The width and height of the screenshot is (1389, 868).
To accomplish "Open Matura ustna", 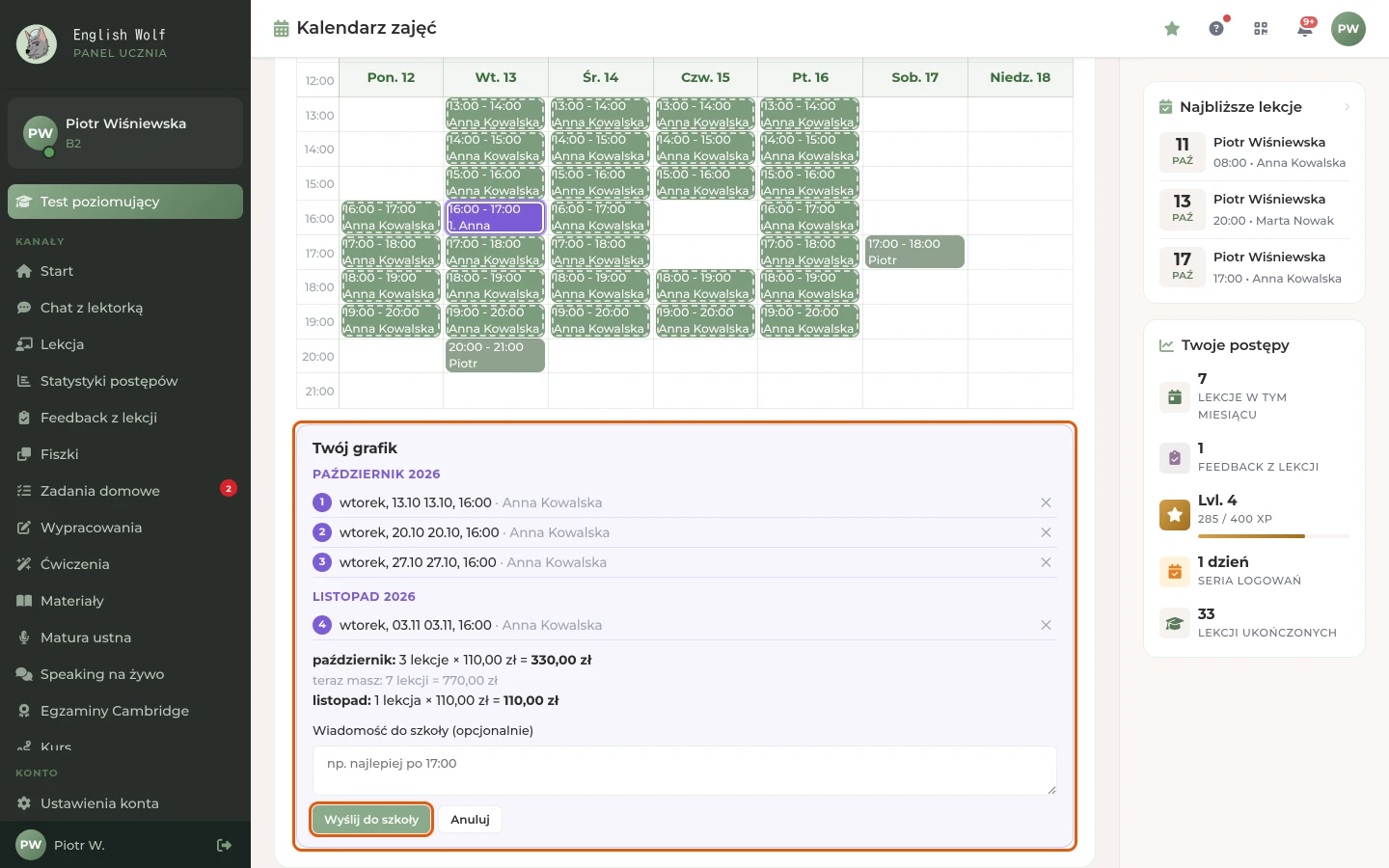I will point(125,637).
